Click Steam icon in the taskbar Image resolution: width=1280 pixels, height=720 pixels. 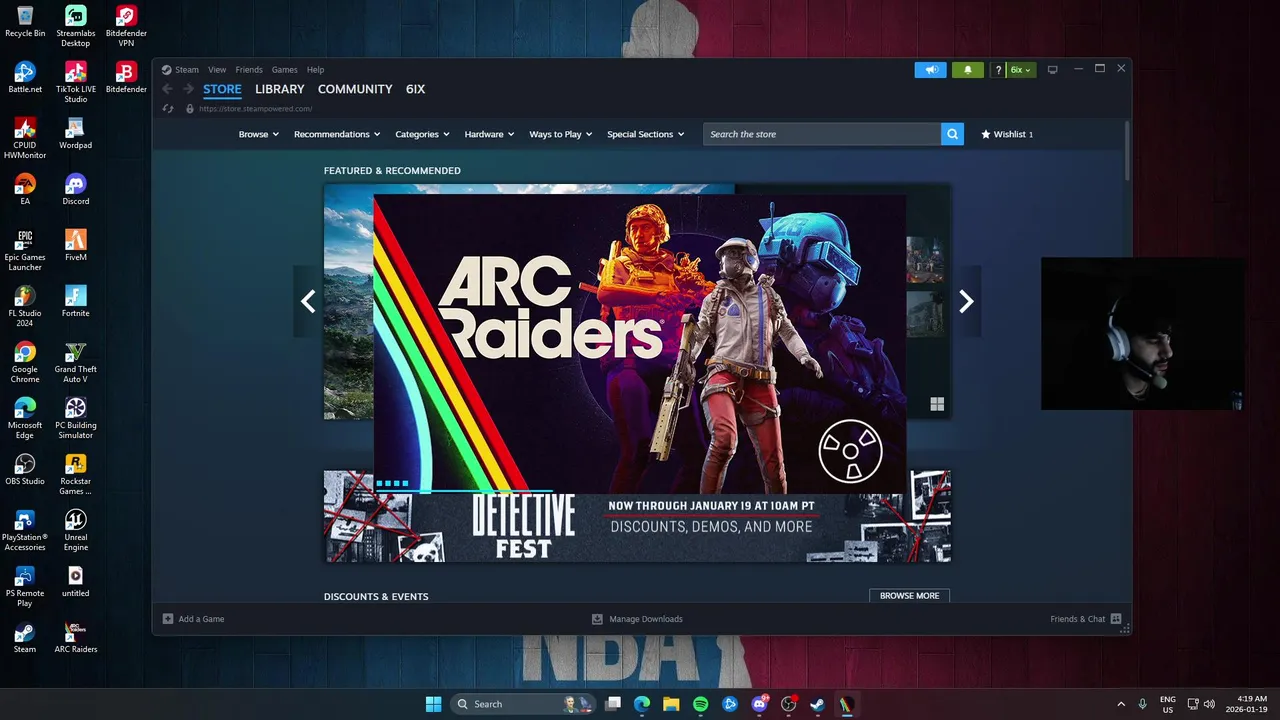(817, 704)
